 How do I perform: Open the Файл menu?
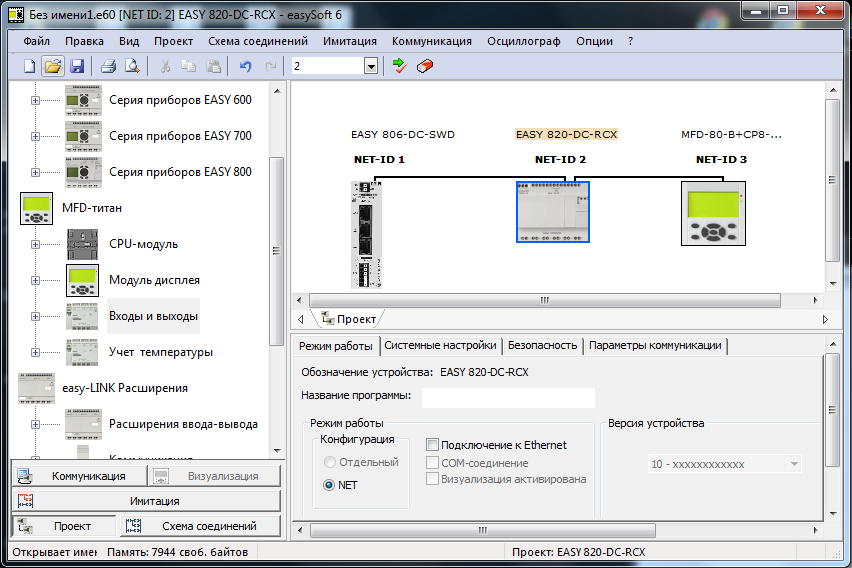tap(36, 41)
